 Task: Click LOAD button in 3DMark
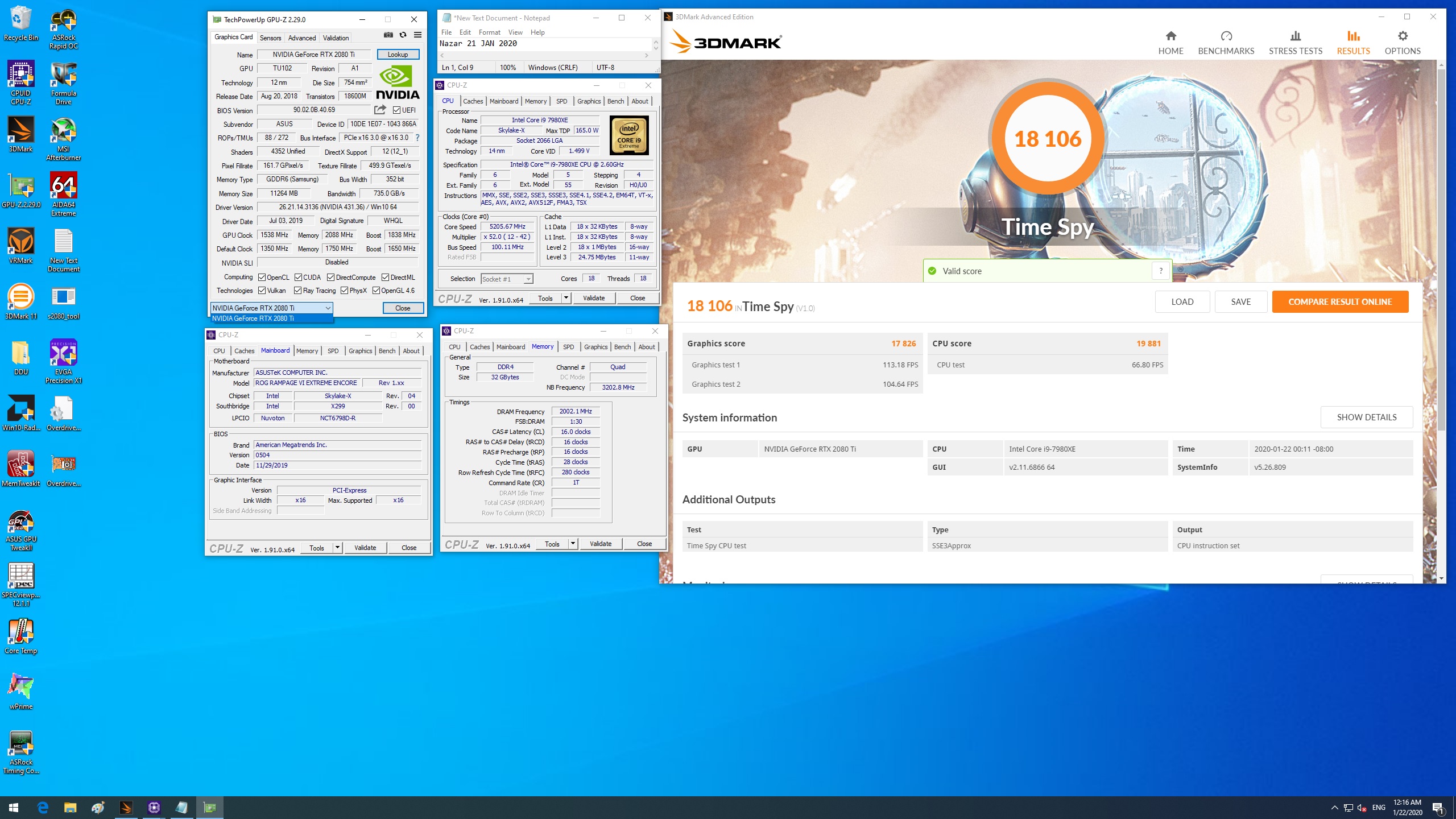tap(1182, 301)
